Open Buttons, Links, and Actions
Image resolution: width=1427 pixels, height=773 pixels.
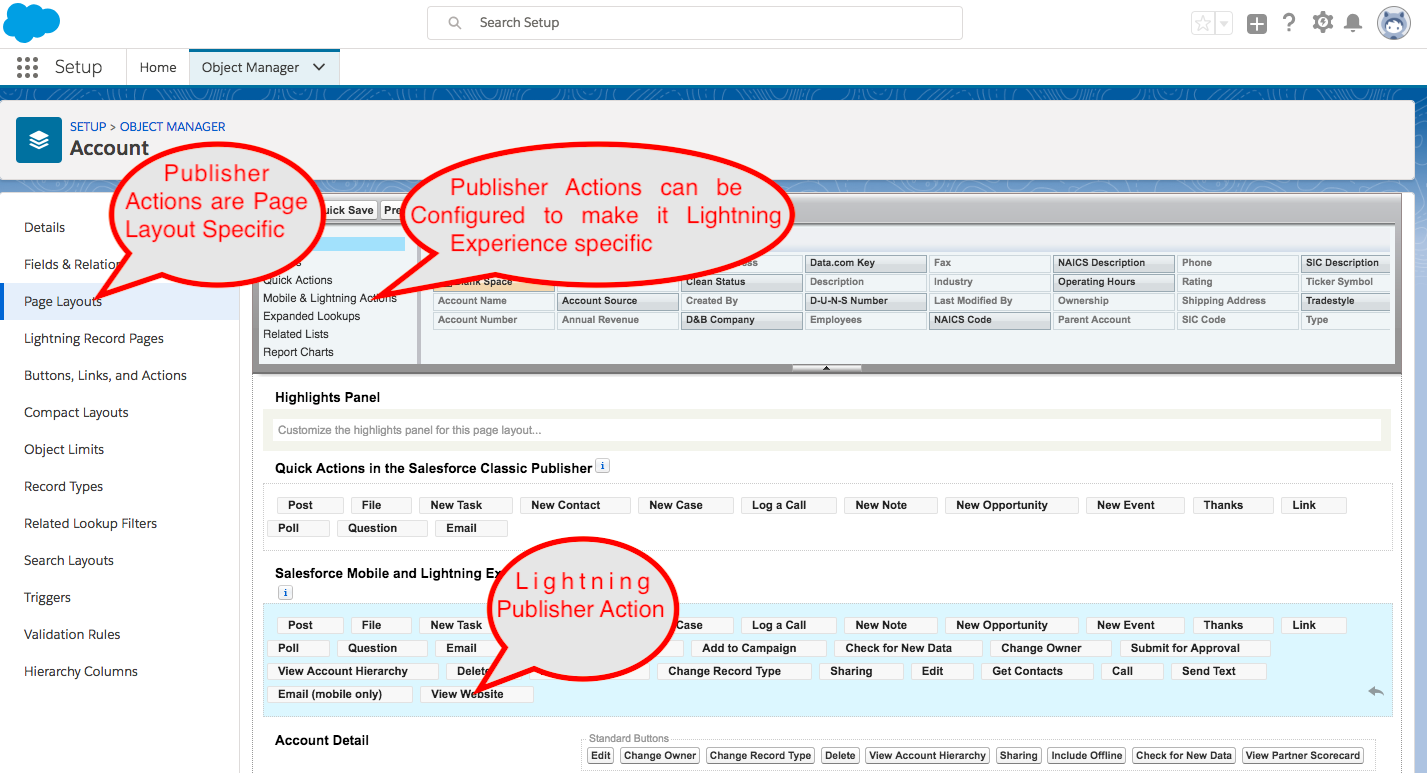pyautogui.click(x=105, y=375)
